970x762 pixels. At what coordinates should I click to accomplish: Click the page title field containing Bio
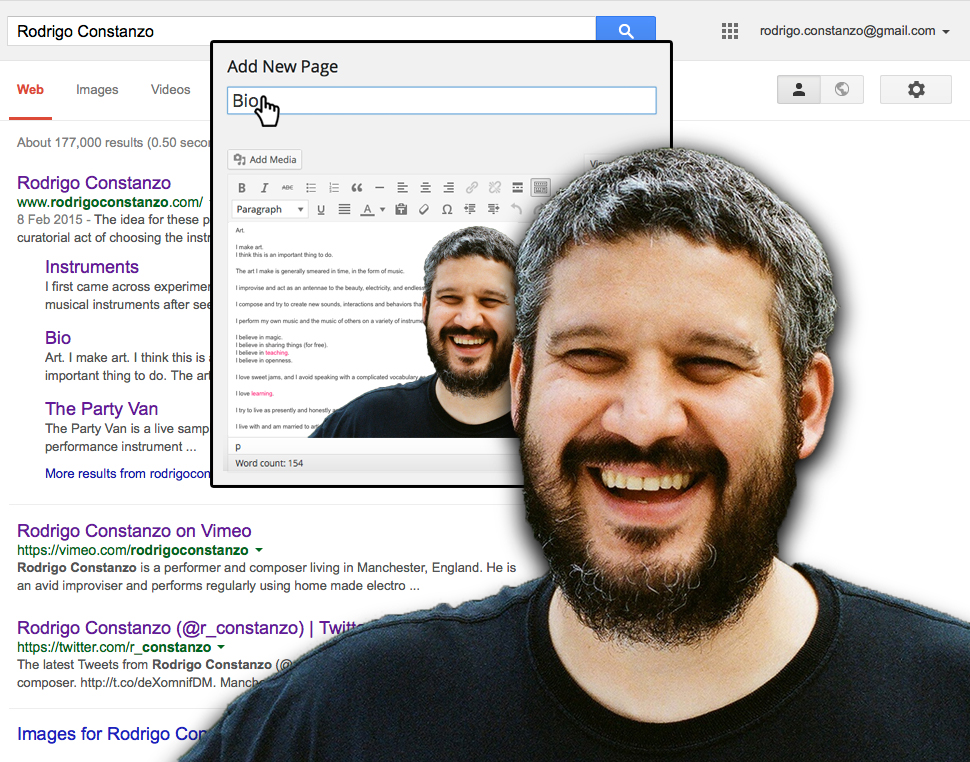pyautogui.click(x=441, y=101)
